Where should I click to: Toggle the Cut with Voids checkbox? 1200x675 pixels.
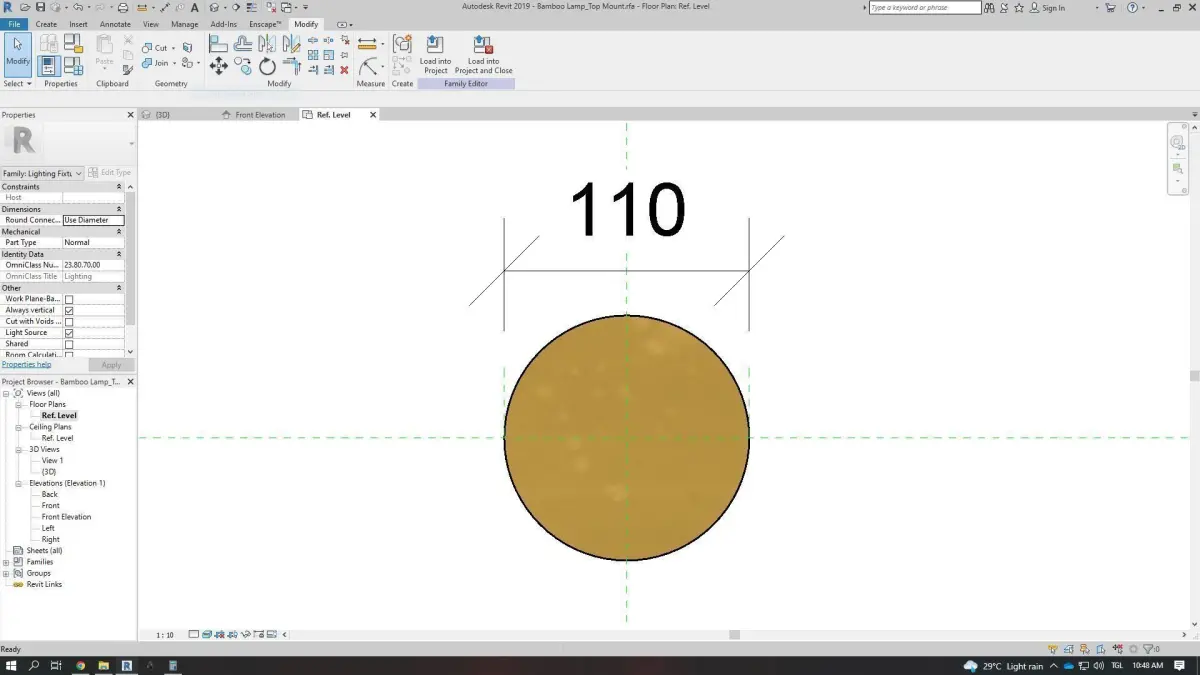pos(69,322)
